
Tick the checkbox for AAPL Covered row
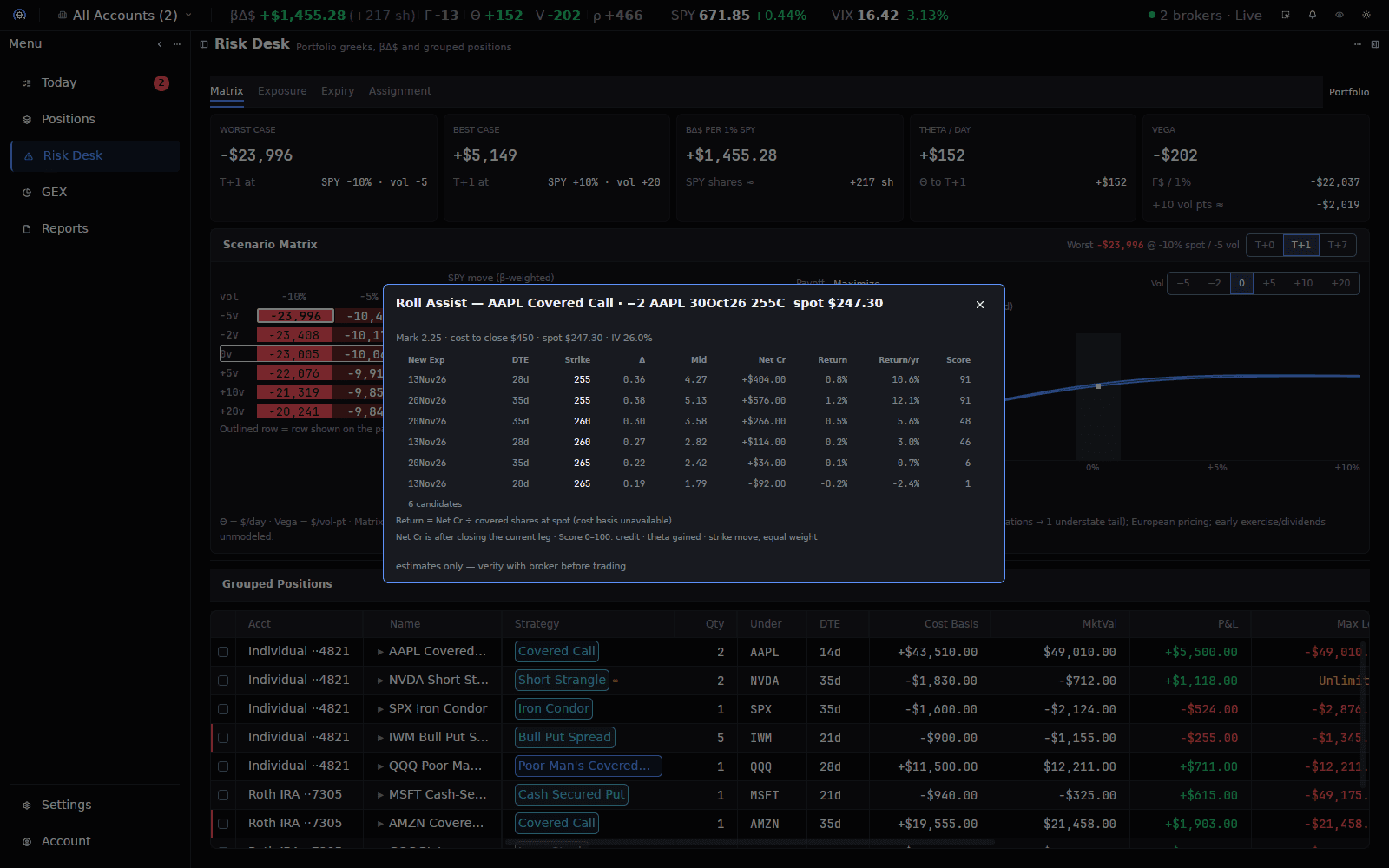pos(223,652)
